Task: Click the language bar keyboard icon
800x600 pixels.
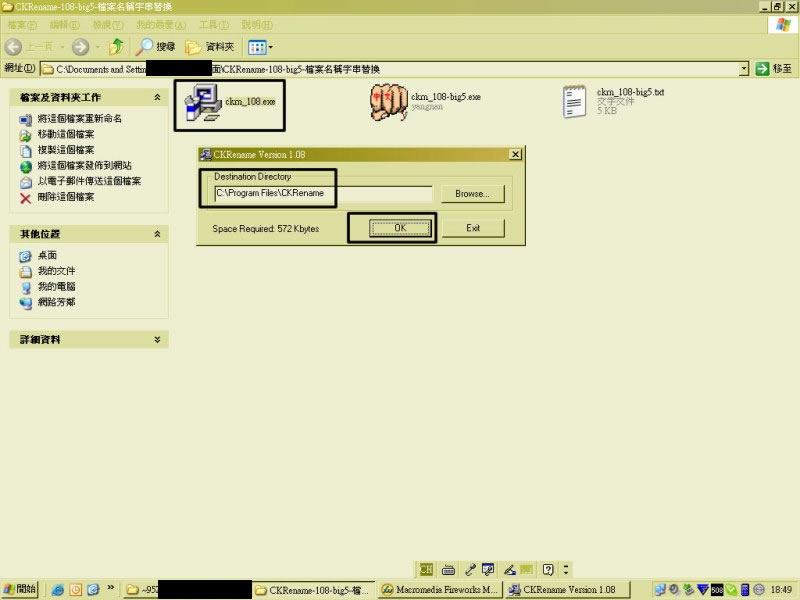Action: click(448, 569)
